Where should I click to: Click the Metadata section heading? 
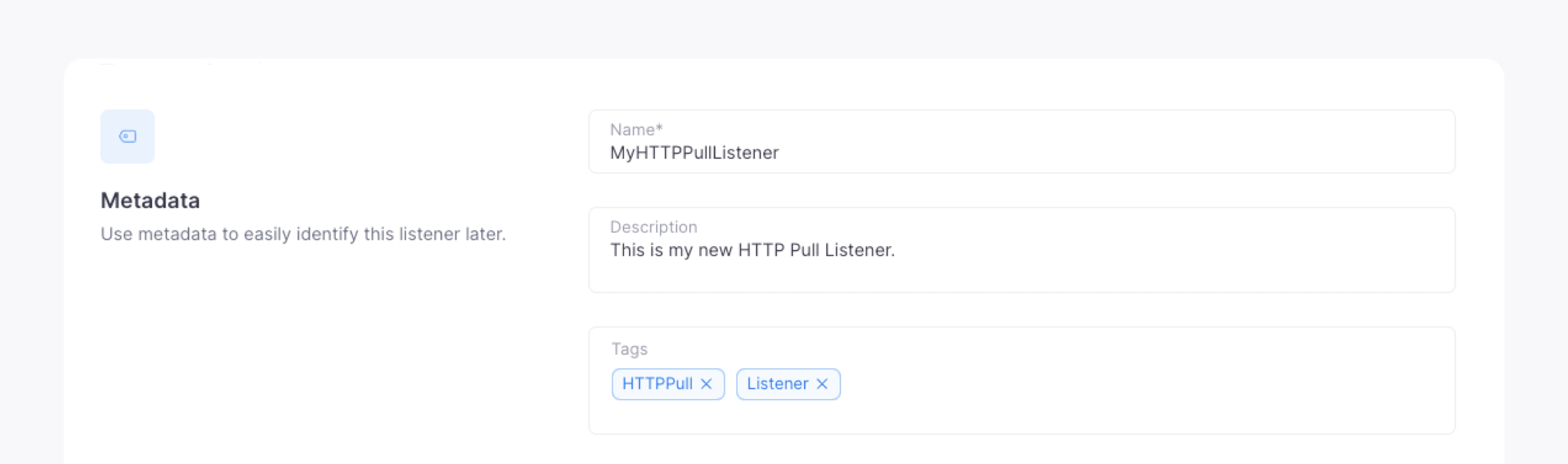150,201
